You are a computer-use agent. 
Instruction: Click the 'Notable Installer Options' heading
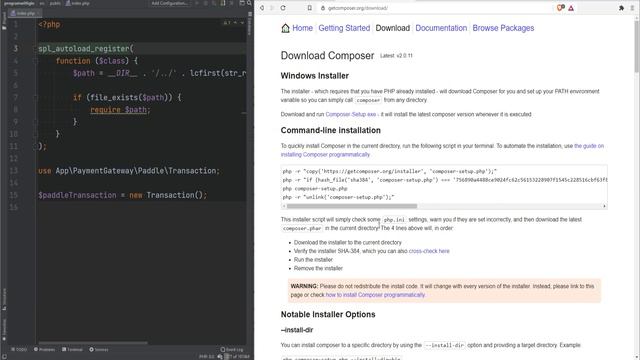[x=328, y=314]
